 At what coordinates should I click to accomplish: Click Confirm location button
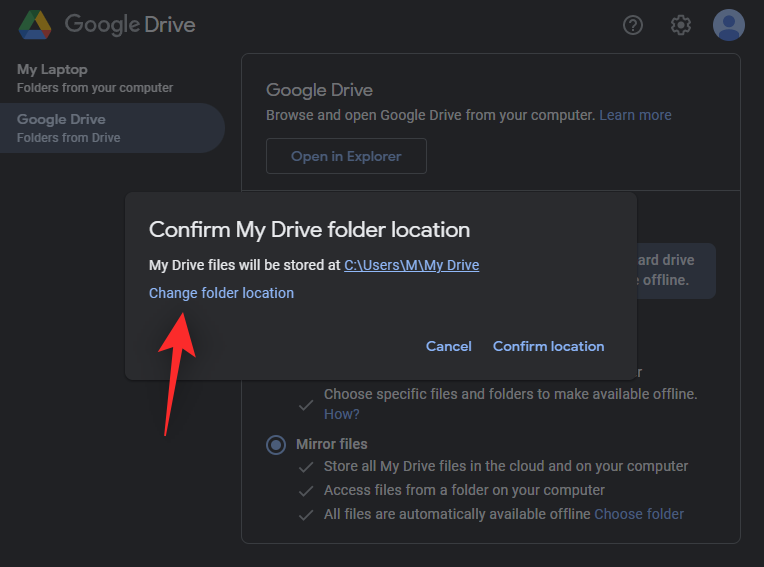[x=548, y=346]
